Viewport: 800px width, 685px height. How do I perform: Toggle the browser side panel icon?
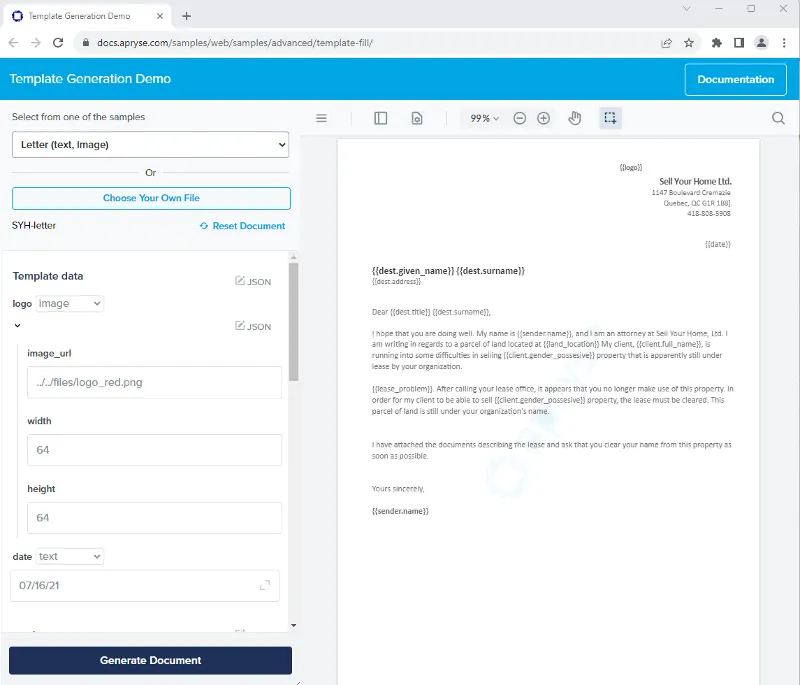pos(739,43)
